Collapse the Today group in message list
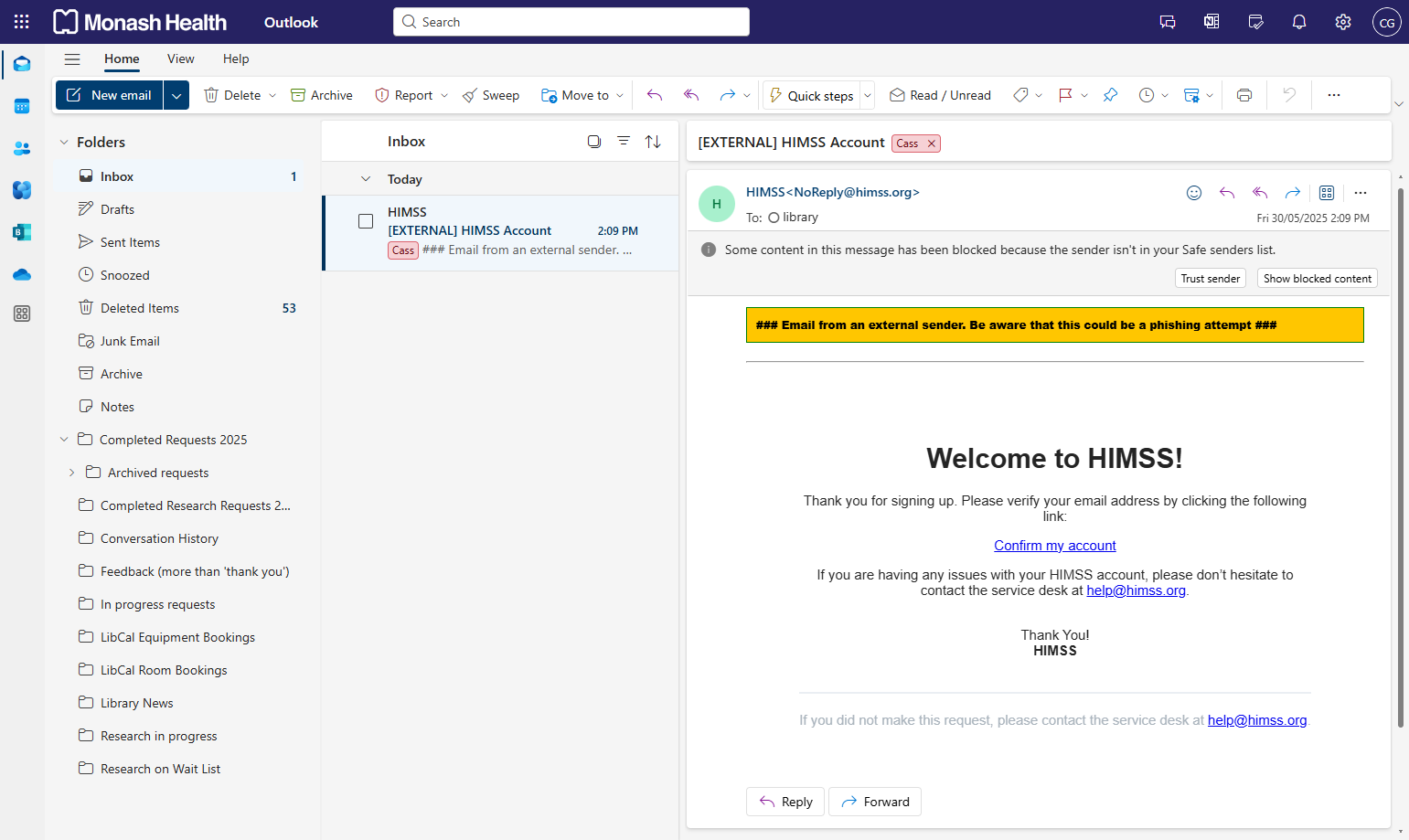 point(366,179)
